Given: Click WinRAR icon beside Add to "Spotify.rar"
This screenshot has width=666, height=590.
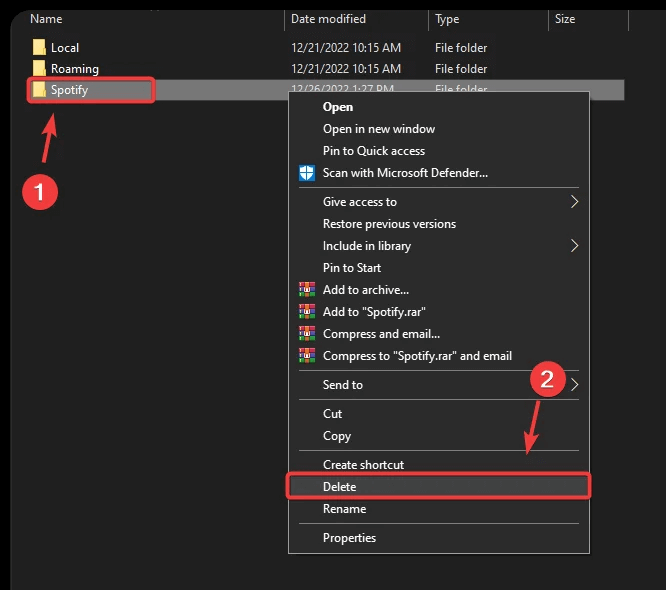Looking at the screenshot, I should click(307, 312).
